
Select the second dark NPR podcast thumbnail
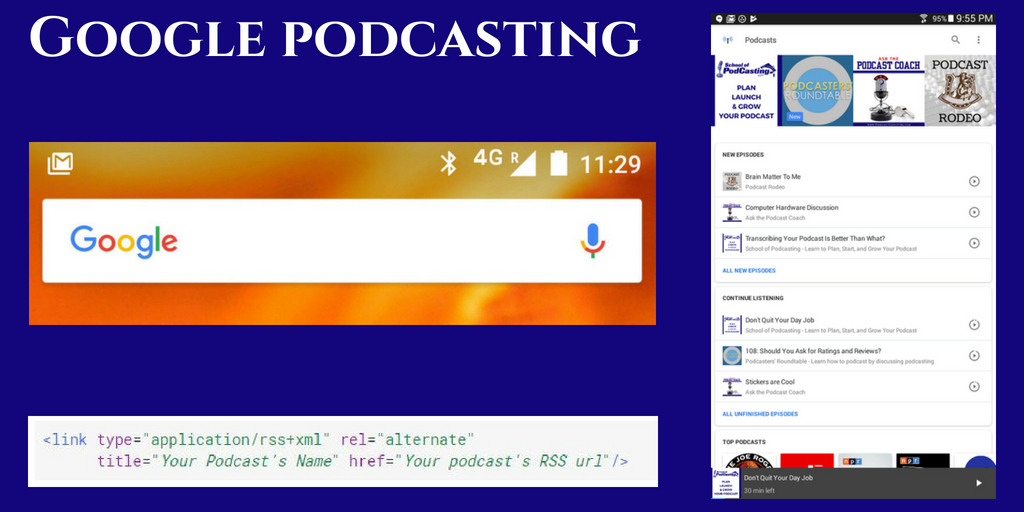coord(923,460)
